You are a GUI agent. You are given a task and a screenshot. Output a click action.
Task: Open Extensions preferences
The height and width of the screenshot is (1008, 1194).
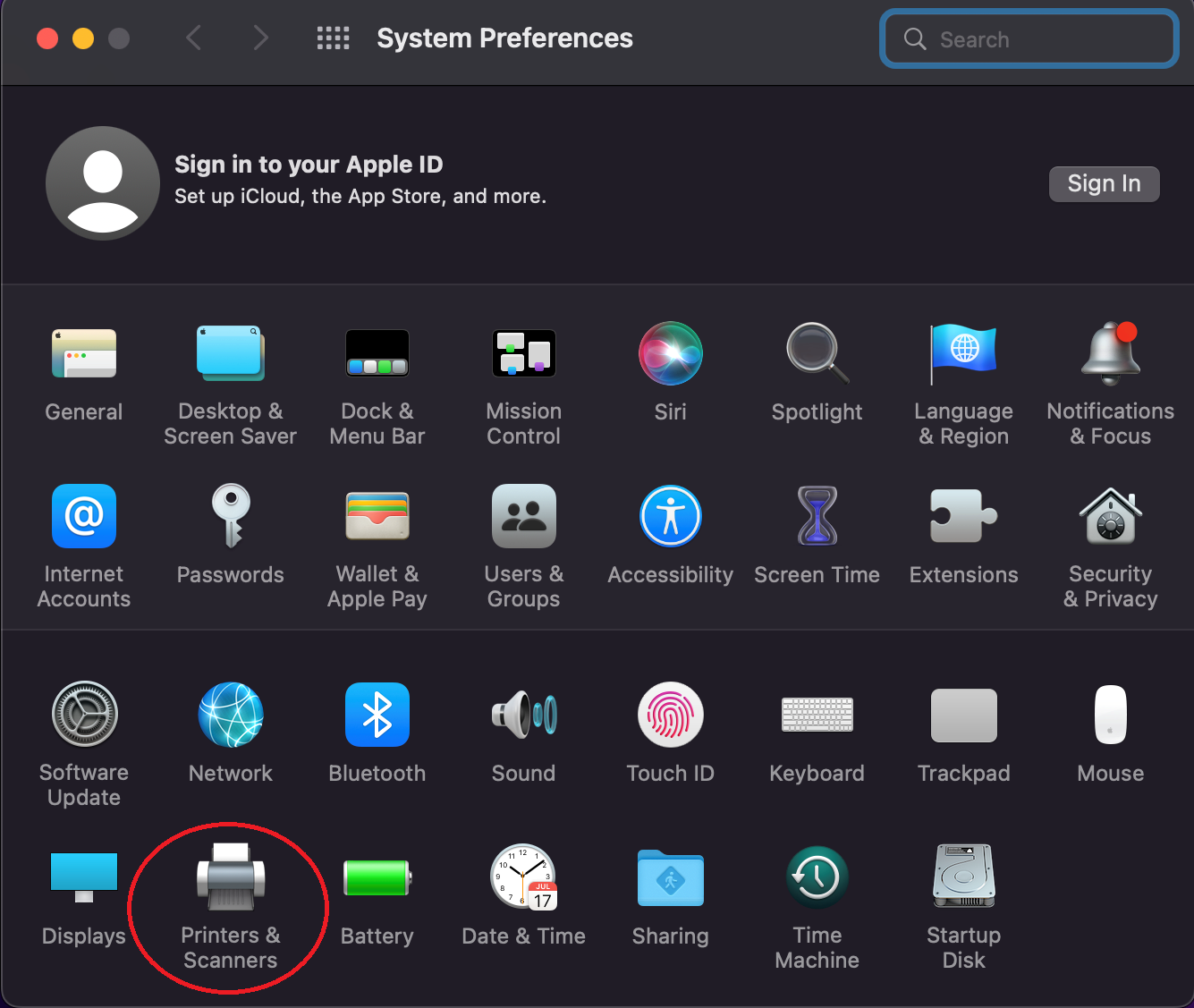964,516
